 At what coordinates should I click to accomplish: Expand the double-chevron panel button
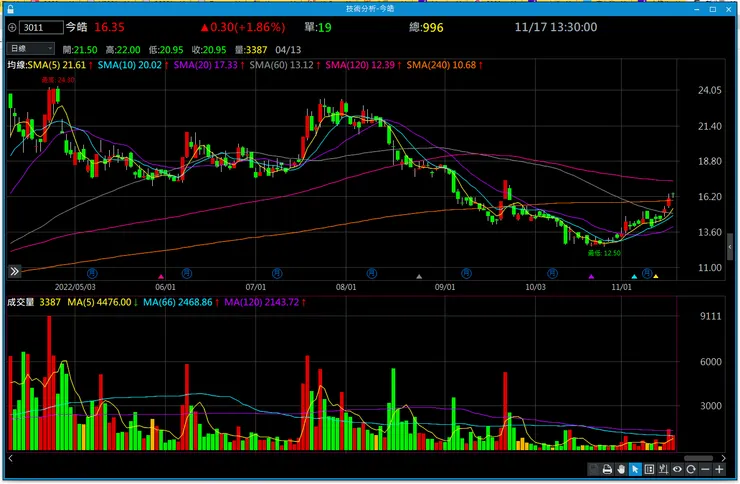pos(14,271)
